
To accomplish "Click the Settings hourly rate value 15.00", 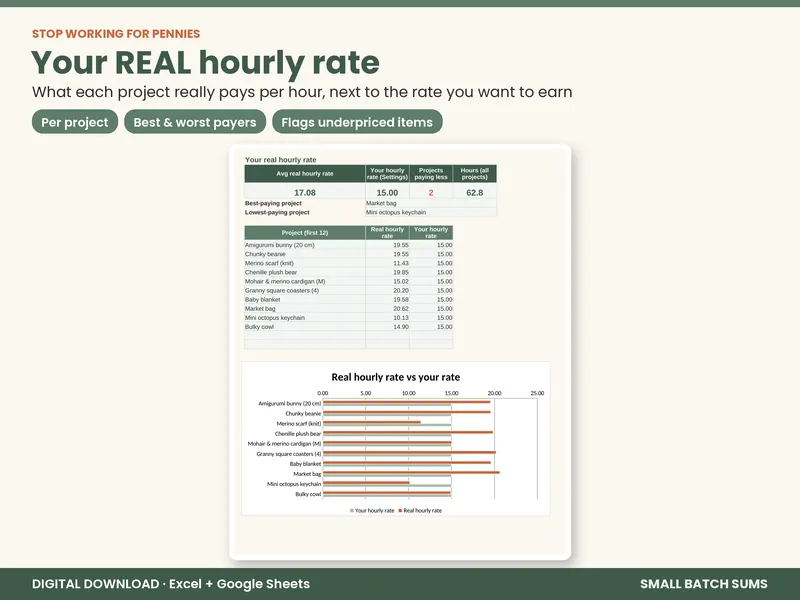I will 387,192.
